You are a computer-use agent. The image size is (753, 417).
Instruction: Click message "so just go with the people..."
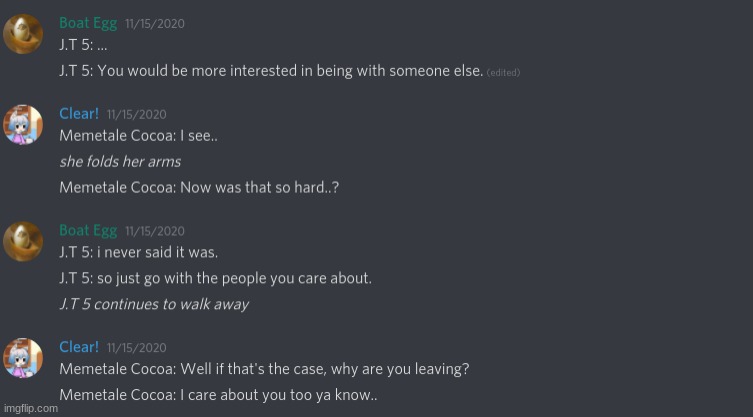215,278
